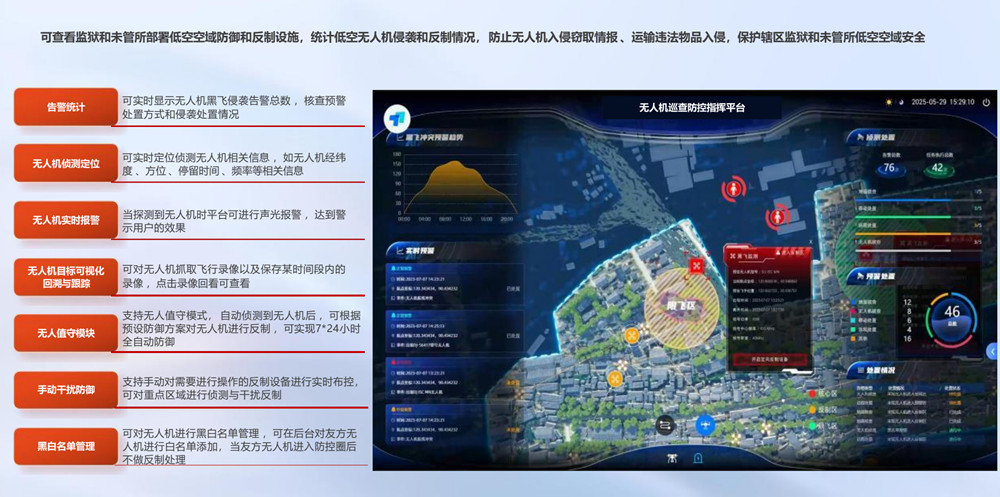Click legend count 16 in 预警处置
Image resolution: width=1000 pixels, height=497 pixels.
907,339
